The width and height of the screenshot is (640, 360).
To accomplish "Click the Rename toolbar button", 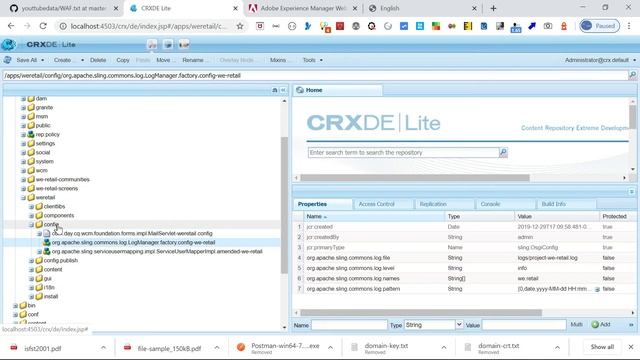I will pyautogui.click(x=195, y=60).
